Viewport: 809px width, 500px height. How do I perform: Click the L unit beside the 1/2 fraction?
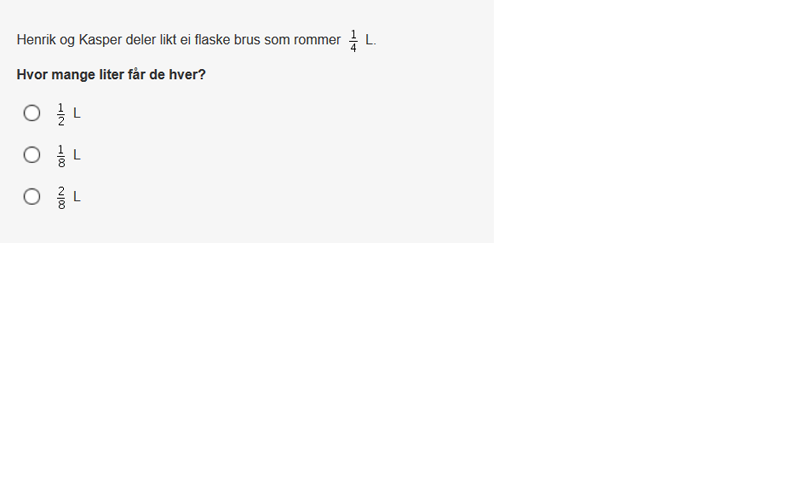[x=77, y=114]
